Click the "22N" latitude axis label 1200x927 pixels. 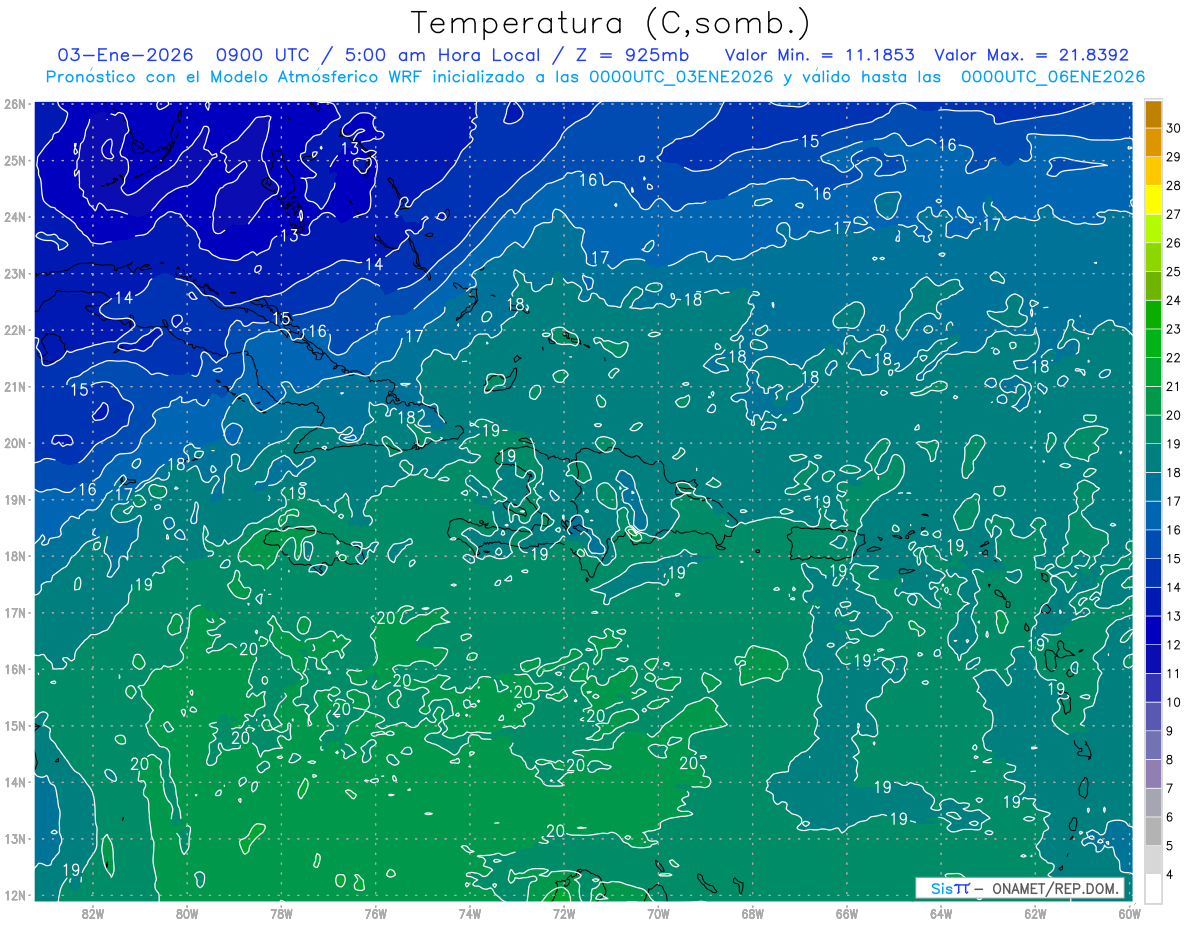click(14, 330)
